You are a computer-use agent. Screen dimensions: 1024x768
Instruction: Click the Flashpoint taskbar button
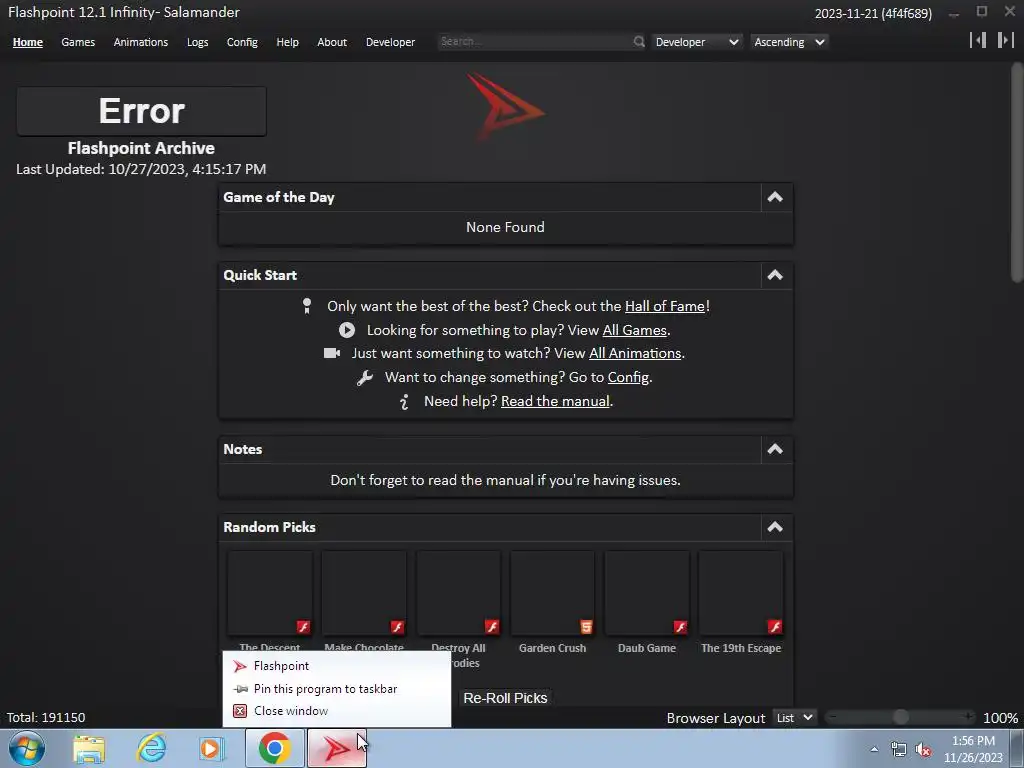coord(336,748)
